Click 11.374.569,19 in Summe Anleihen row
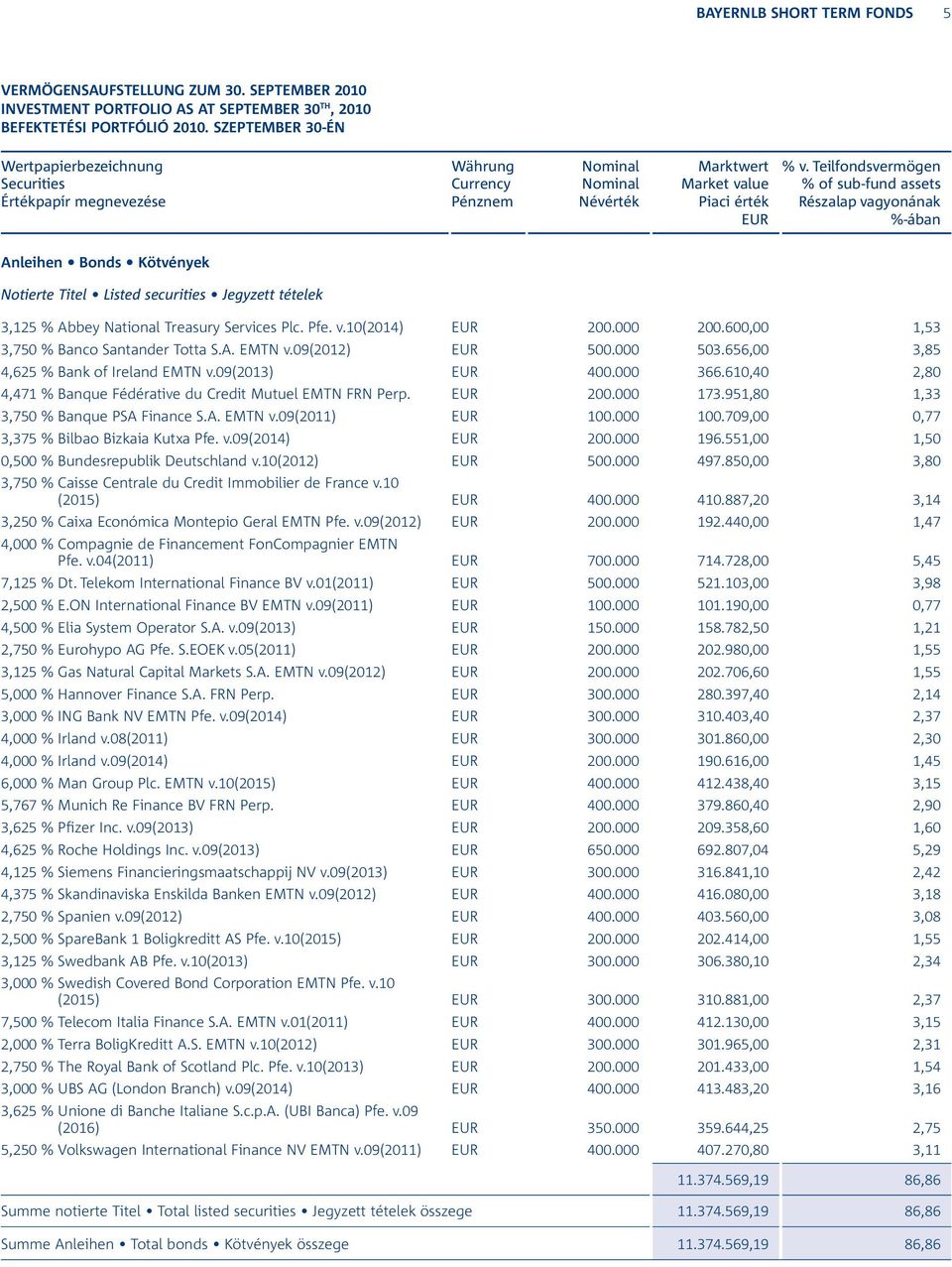 point(723,1244)
